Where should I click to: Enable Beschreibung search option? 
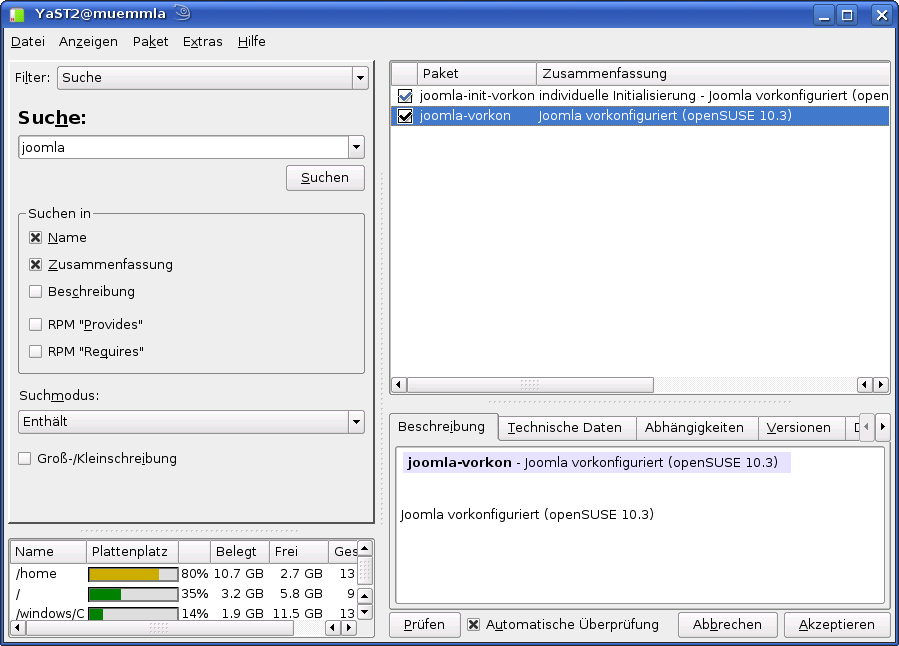[36, 291]
